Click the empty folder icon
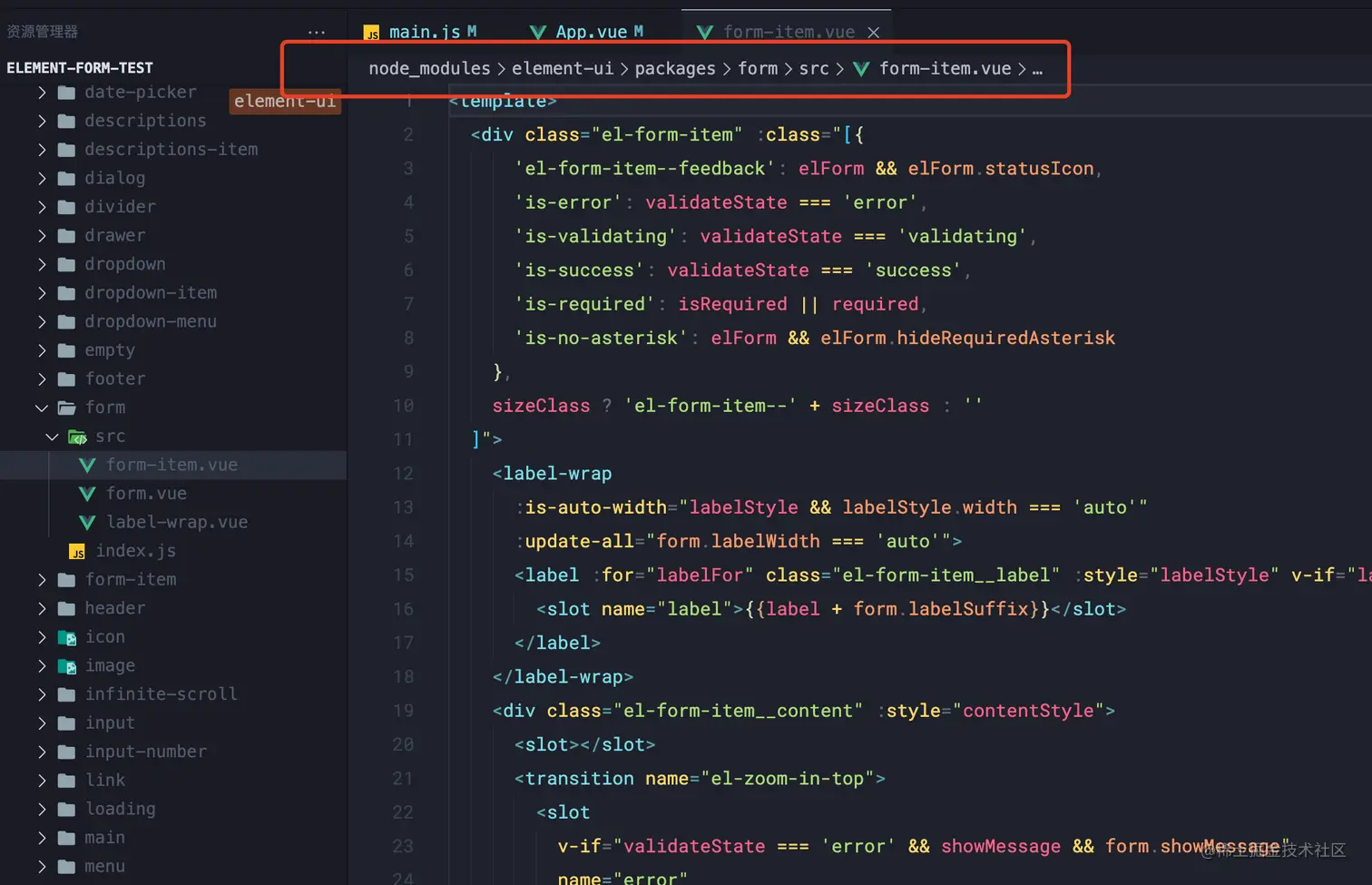1372x885 pixels. point(66,350)
